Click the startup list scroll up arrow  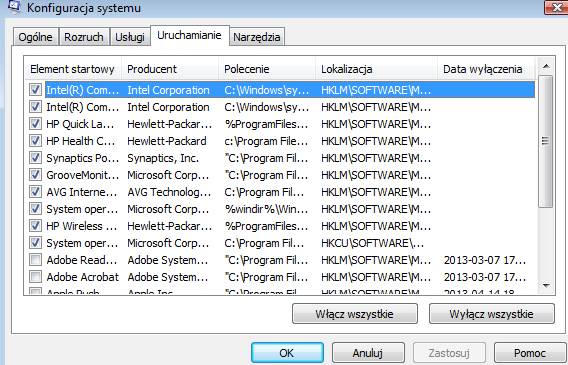[x=546, y=66]
